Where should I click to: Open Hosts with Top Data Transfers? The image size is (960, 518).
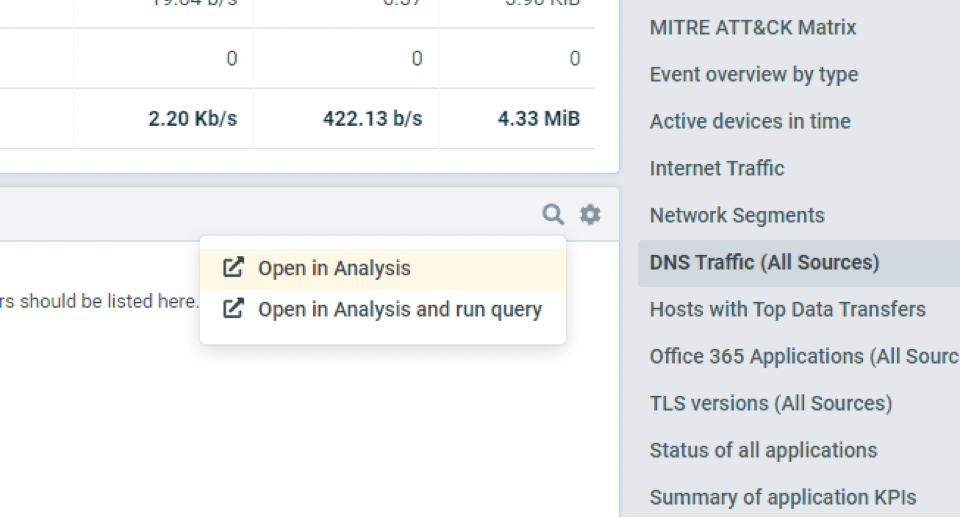point(787,309)
